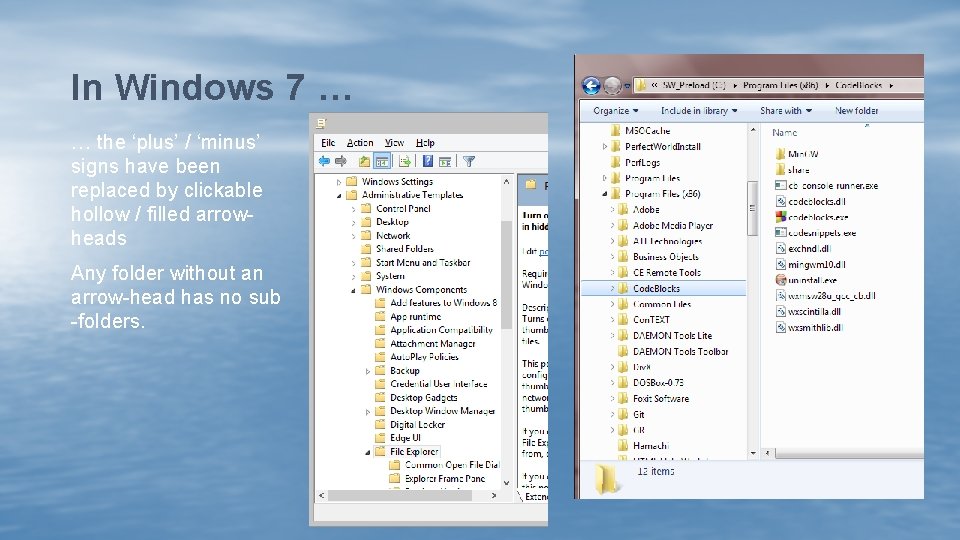Select the Network tree item

pyautogui.click(x=393, y=236)
